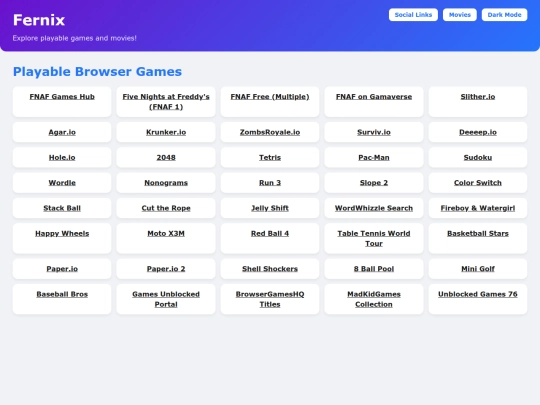
Task: Open the first Paper.io link
Action: 62,269
